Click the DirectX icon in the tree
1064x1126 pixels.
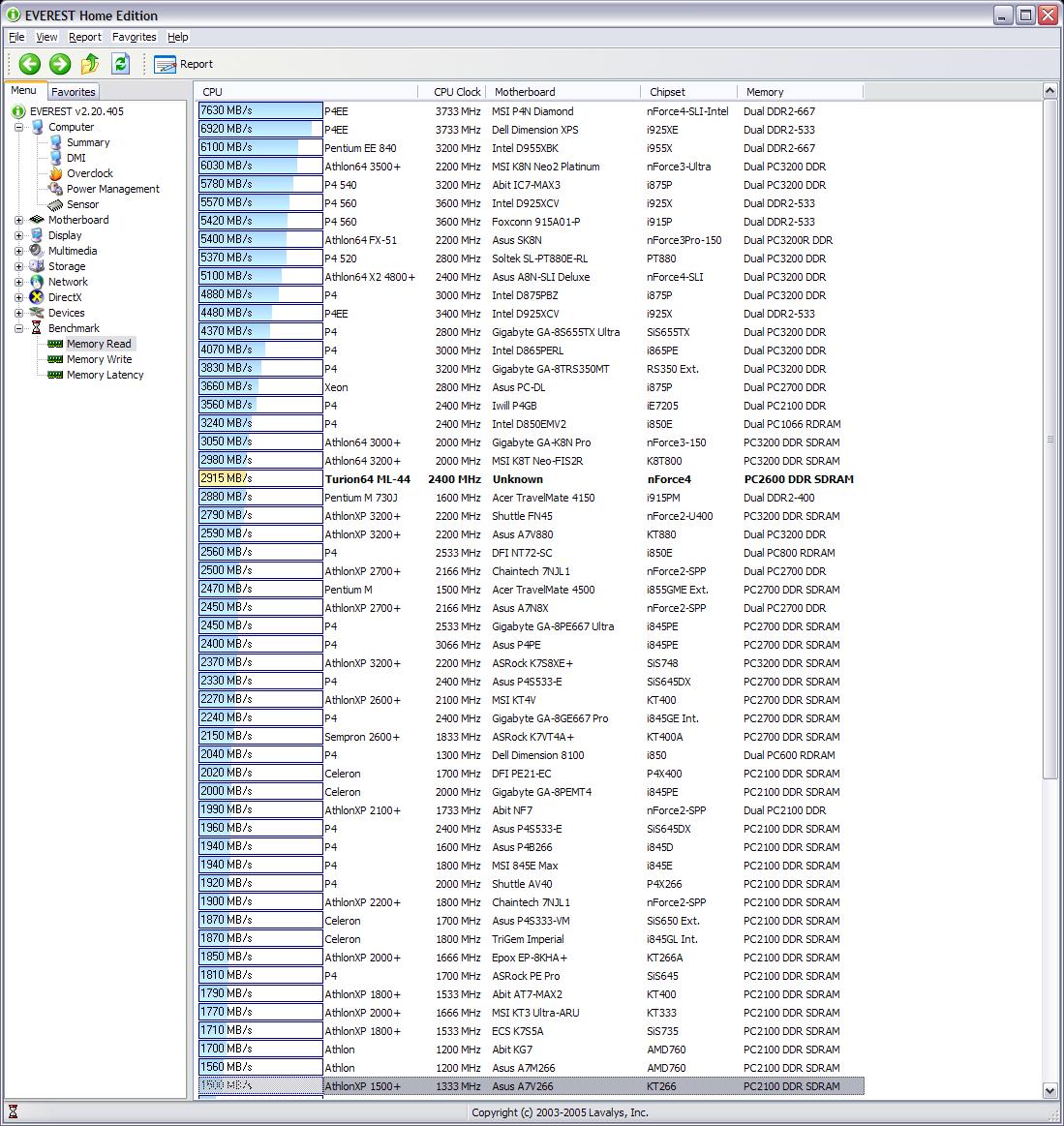[x=37, y=297]
